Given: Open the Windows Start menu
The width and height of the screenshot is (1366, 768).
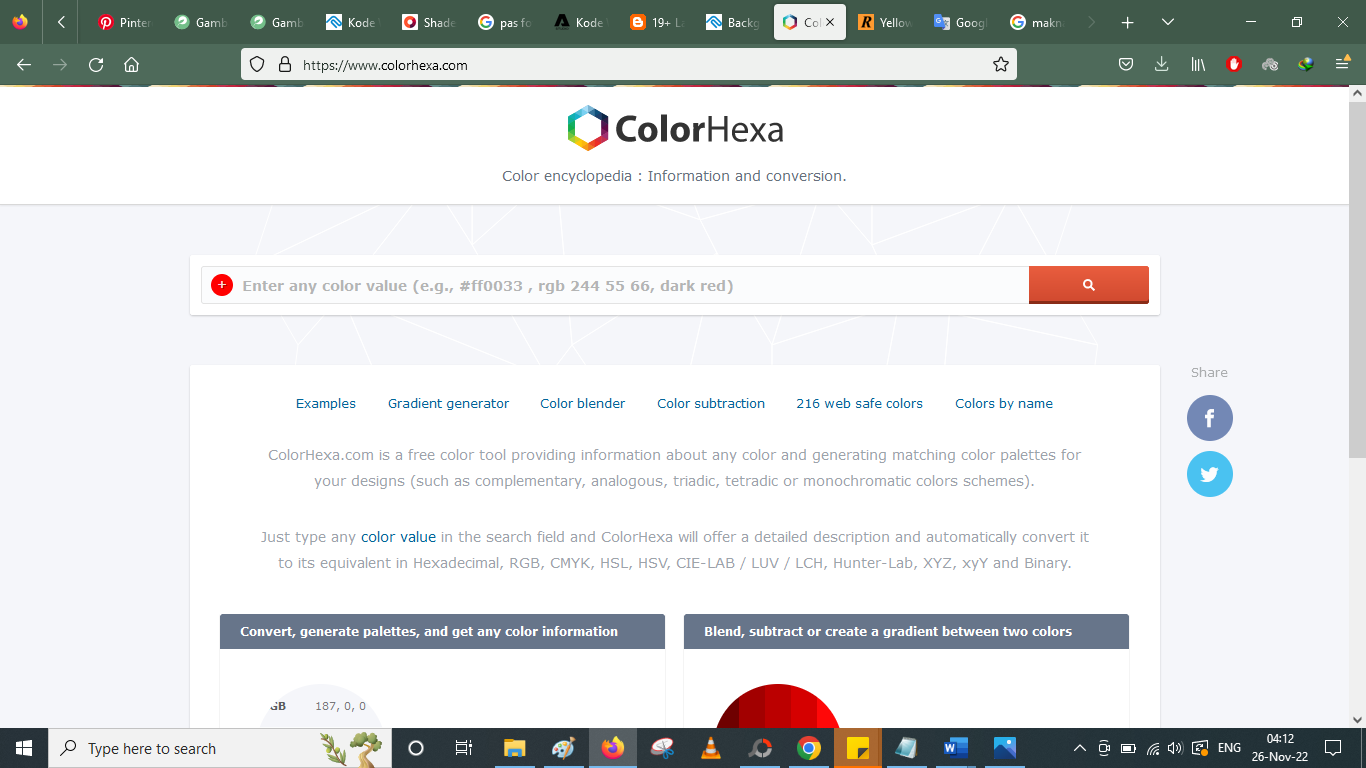Looking at the screenshot, I should pyautogui.click(x=24, y=748).
